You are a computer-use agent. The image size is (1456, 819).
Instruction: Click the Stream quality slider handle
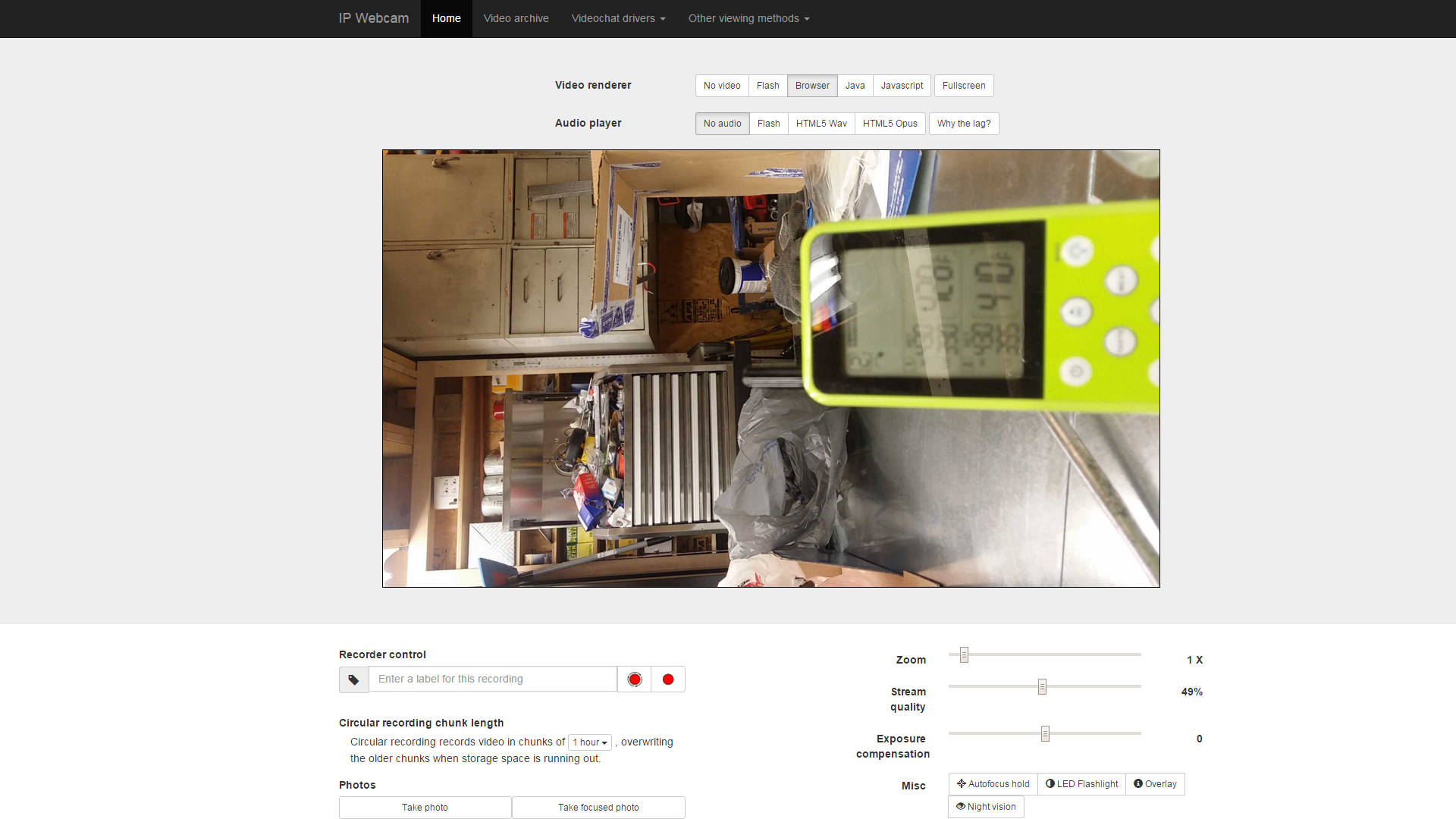(x=1042, y=687)
